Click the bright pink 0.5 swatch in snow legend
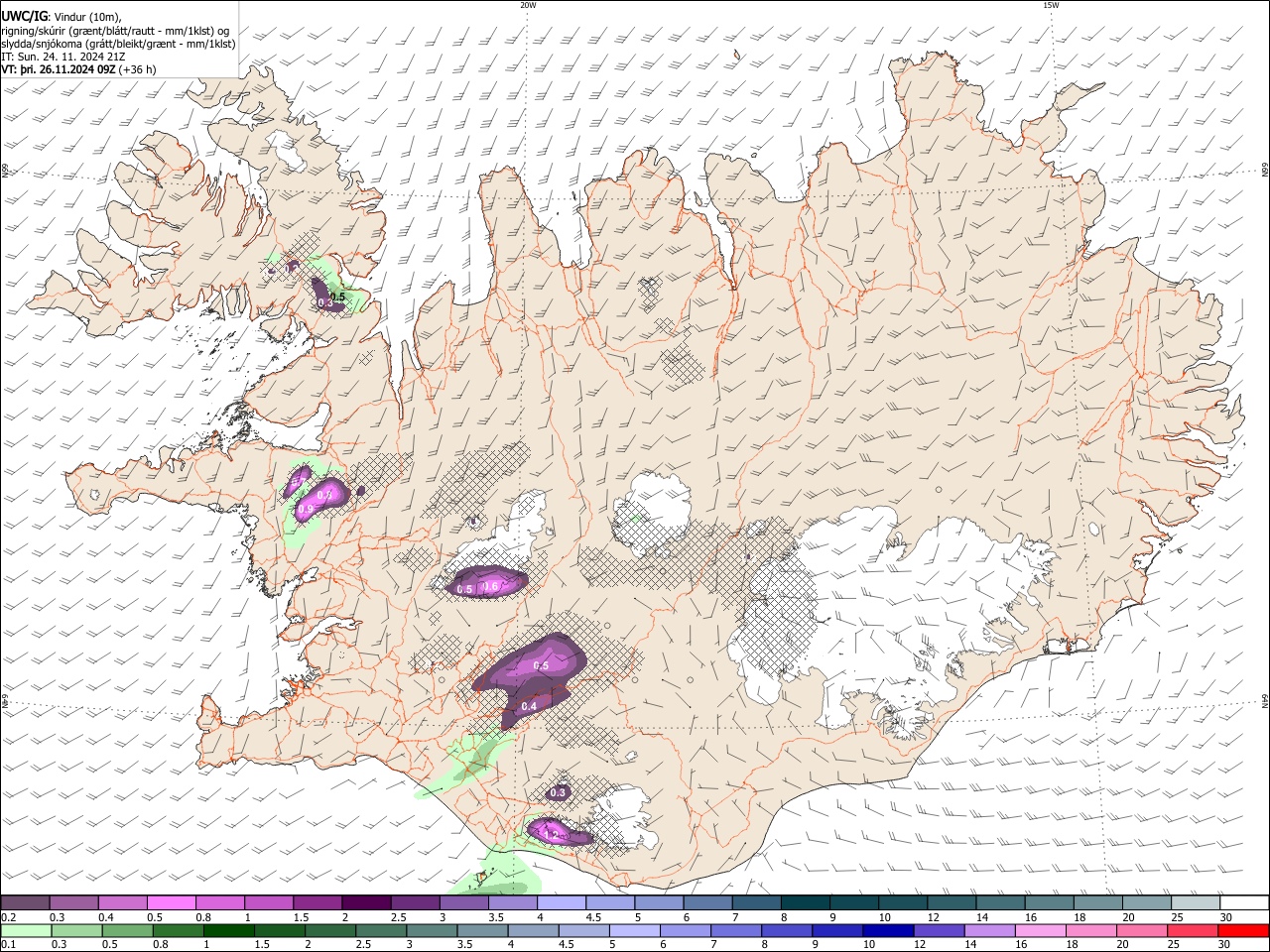Image resolution: width=1270 pixels, height=952 pixels. pyautogui.click(x=171, y=903)
